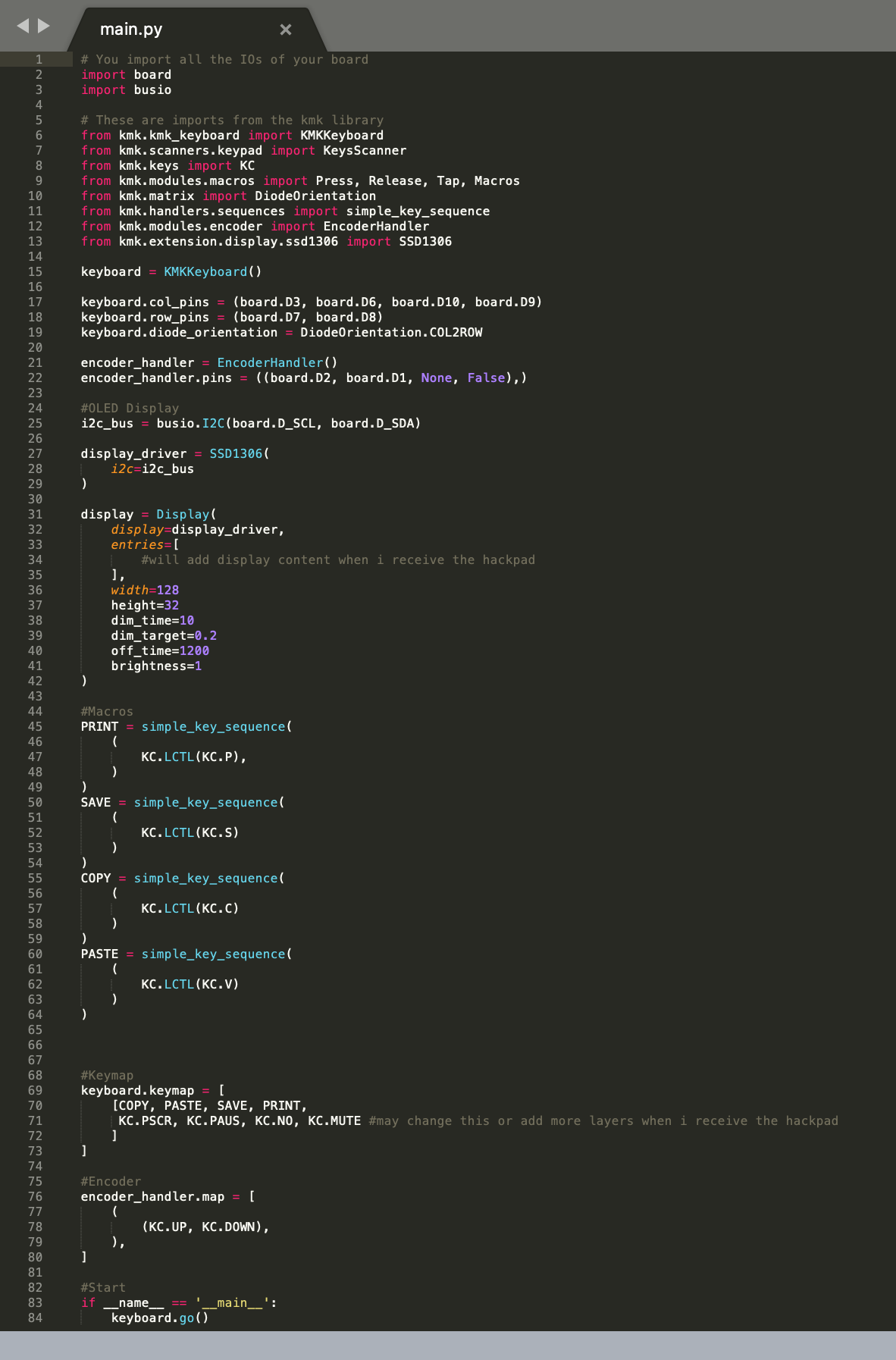Viewport: 896px width, 1360px height.
Task: Click the off_time=1200 argument
Action: 160,650
